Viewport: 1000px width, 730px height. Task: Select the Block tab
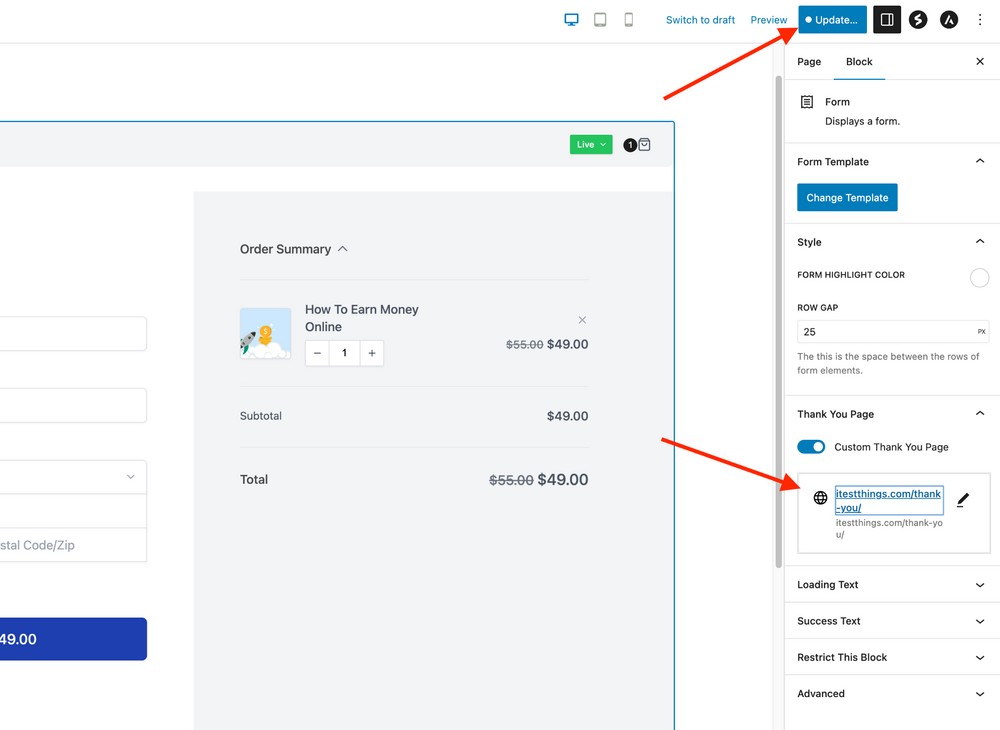[x=858, y=61]
